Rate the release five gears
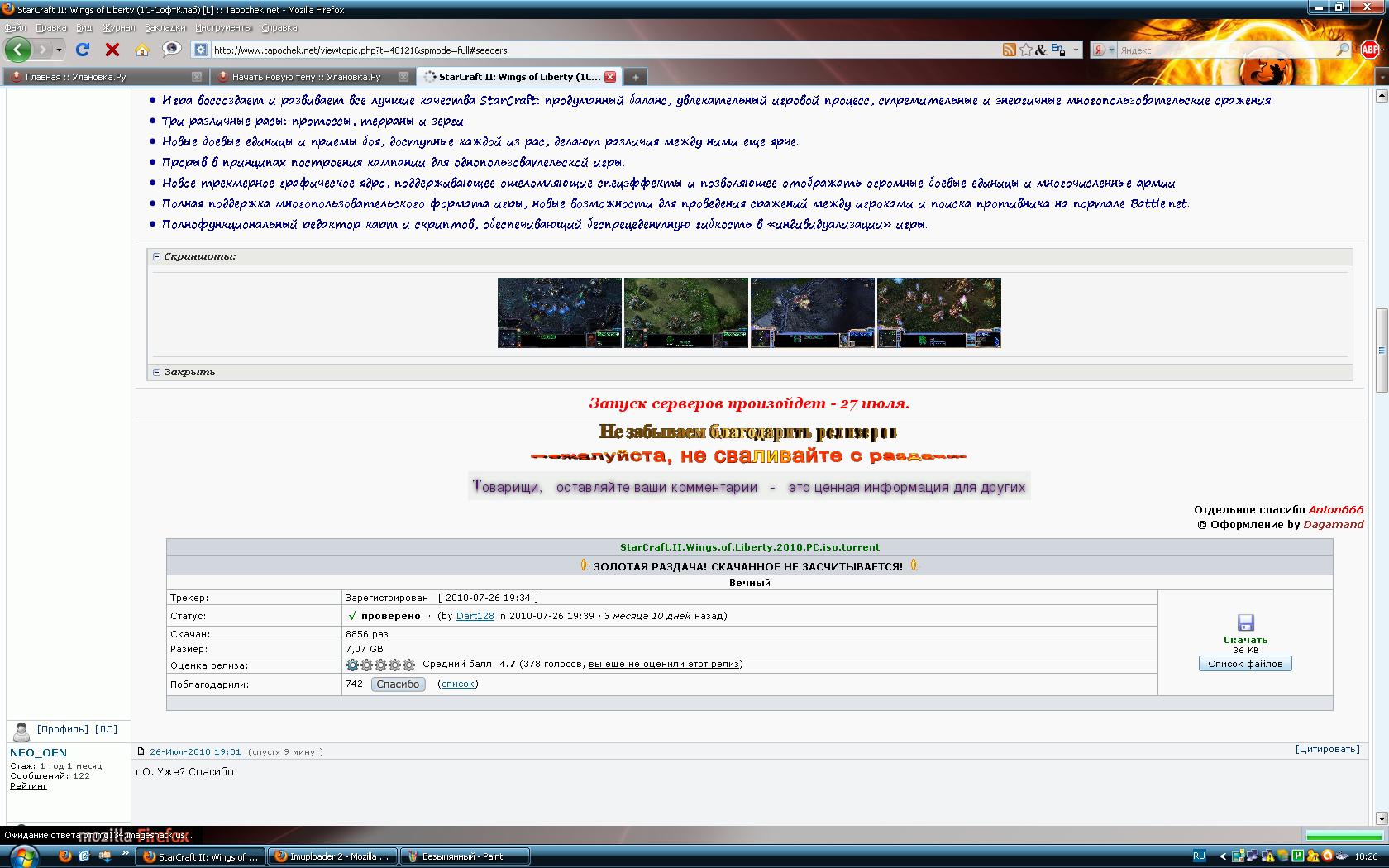The width and height of the screenshot is (1389, 868). tap(410, 664)
